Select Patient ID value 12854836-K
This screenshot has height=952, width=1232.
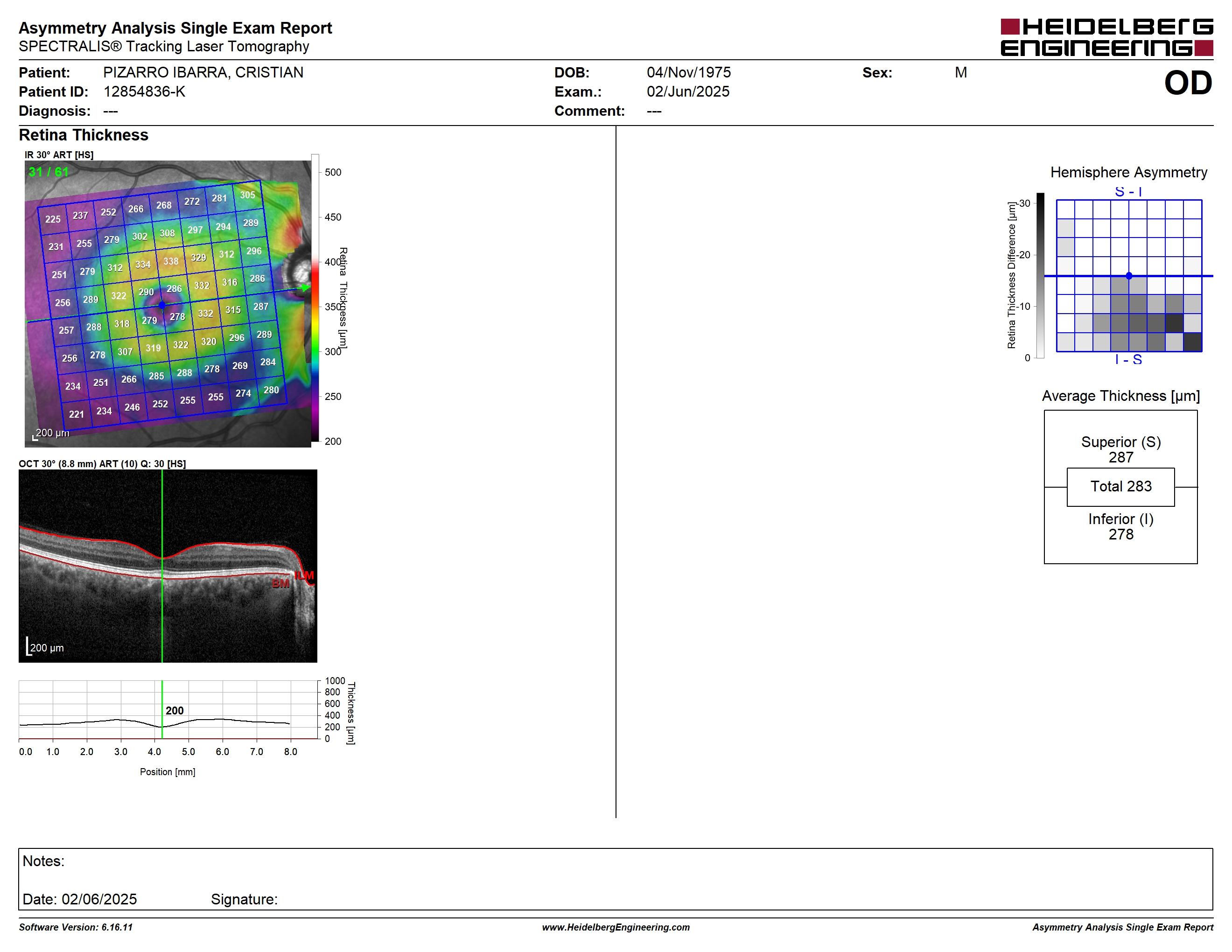click(x=144, y=91)
